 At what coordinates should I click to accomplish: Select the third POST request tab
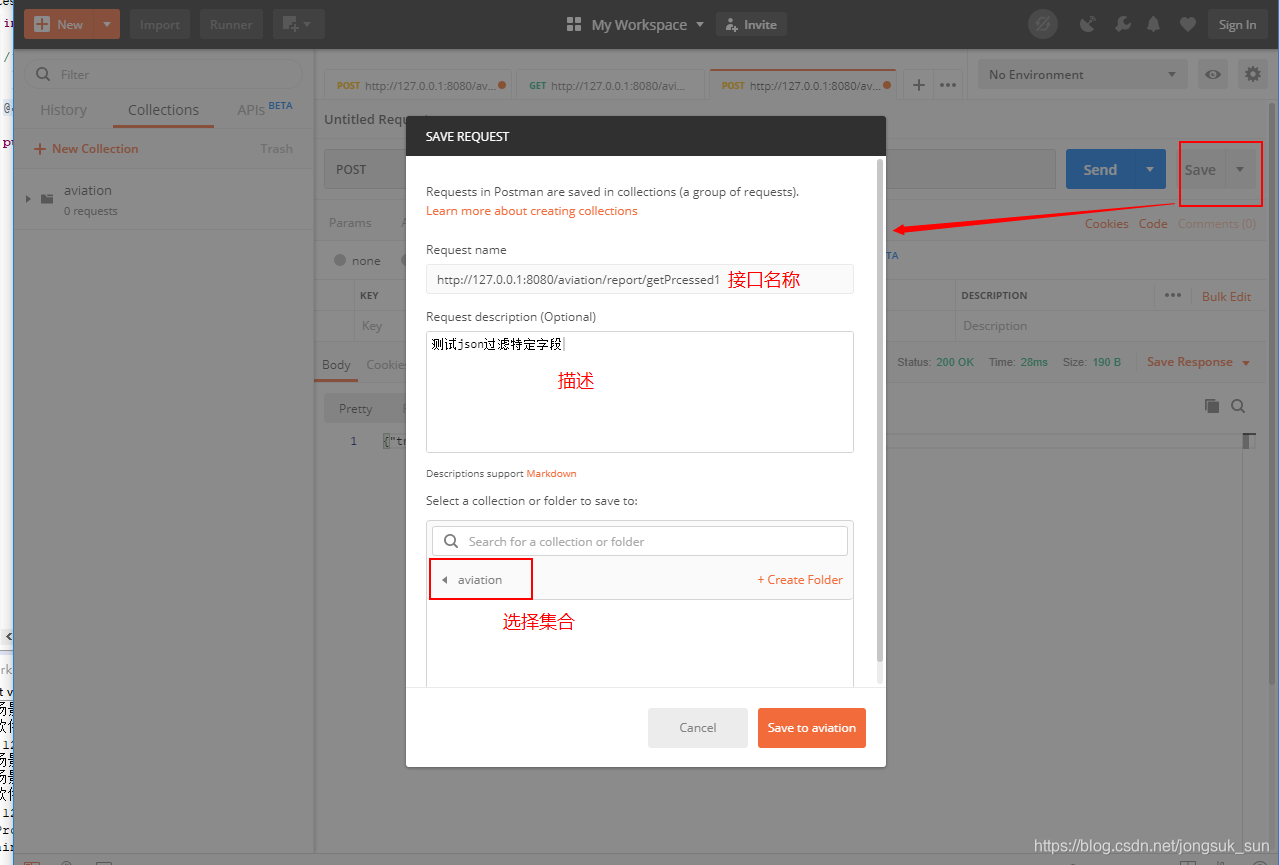click(x=803, y=85)
